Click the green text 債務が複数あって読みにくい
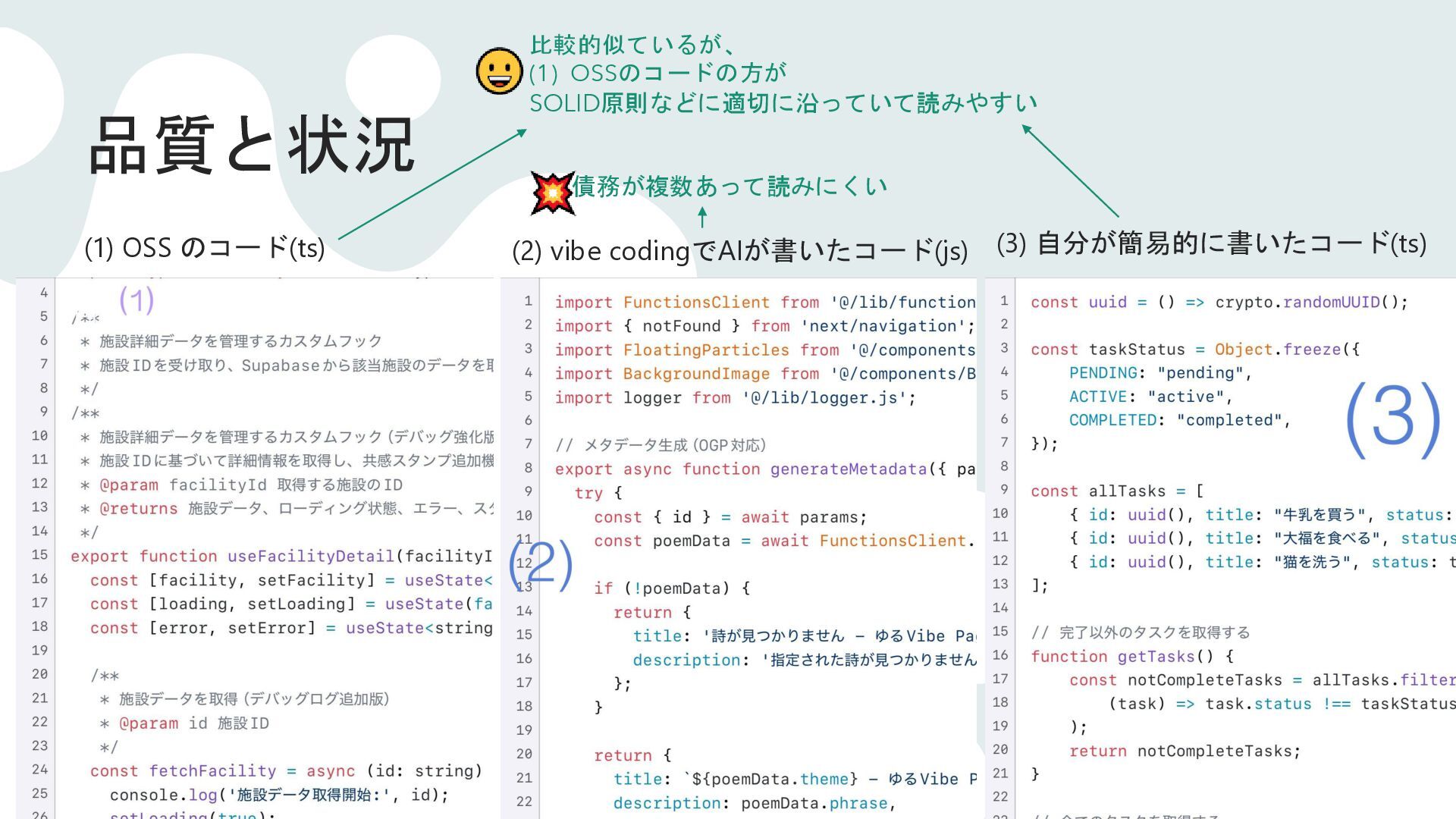The width and height of the screenshot is (1456, 819). (x=730, y=186)
